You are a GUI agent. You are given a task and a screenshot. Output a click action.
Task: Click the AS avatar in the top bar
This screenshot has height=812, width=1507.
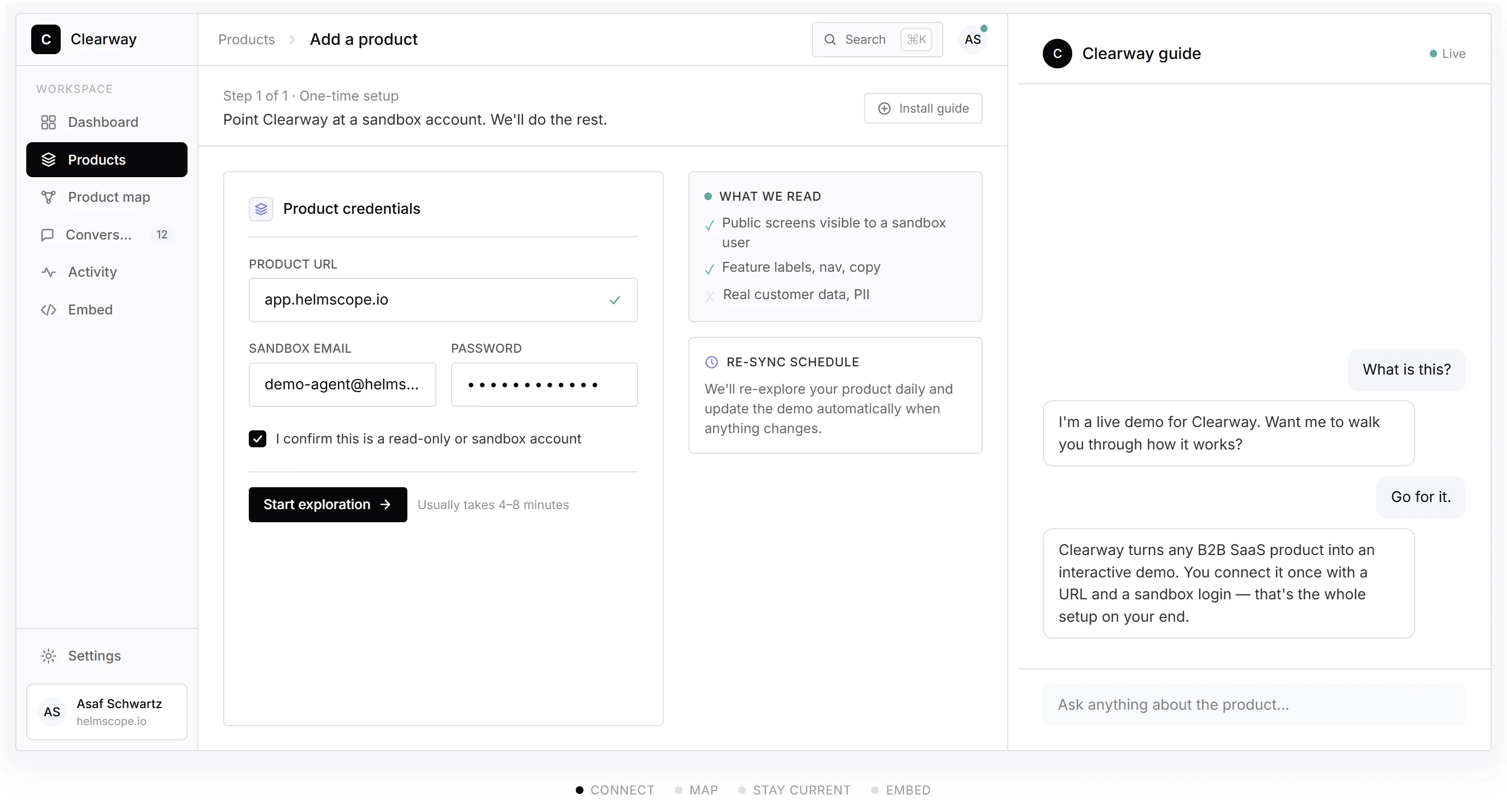pos(972,39)
